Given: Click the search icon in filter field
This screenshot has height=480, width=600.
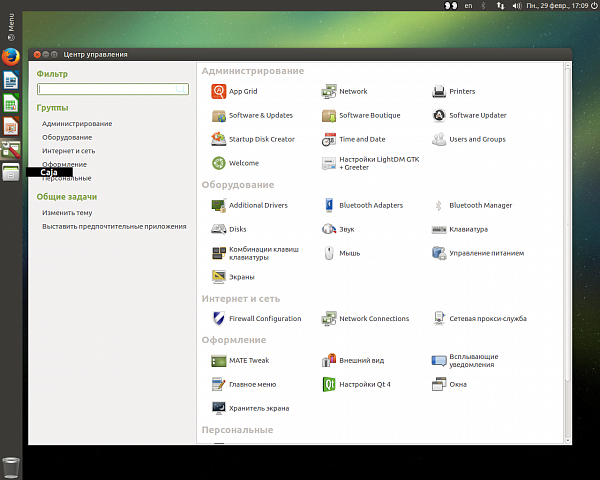Looking at the screenshot, I should [181, 89].
